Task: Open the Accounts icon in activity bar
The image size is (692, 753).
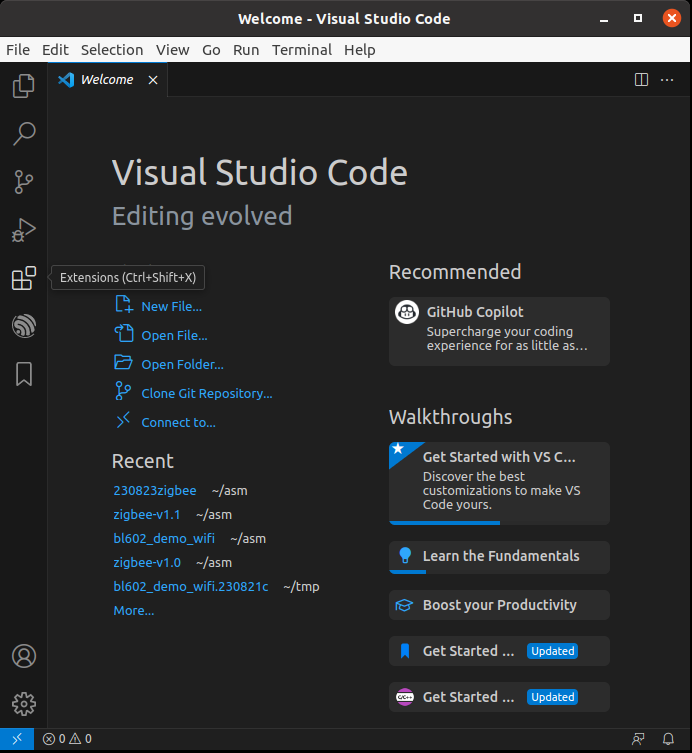Action: coord(24,656)
